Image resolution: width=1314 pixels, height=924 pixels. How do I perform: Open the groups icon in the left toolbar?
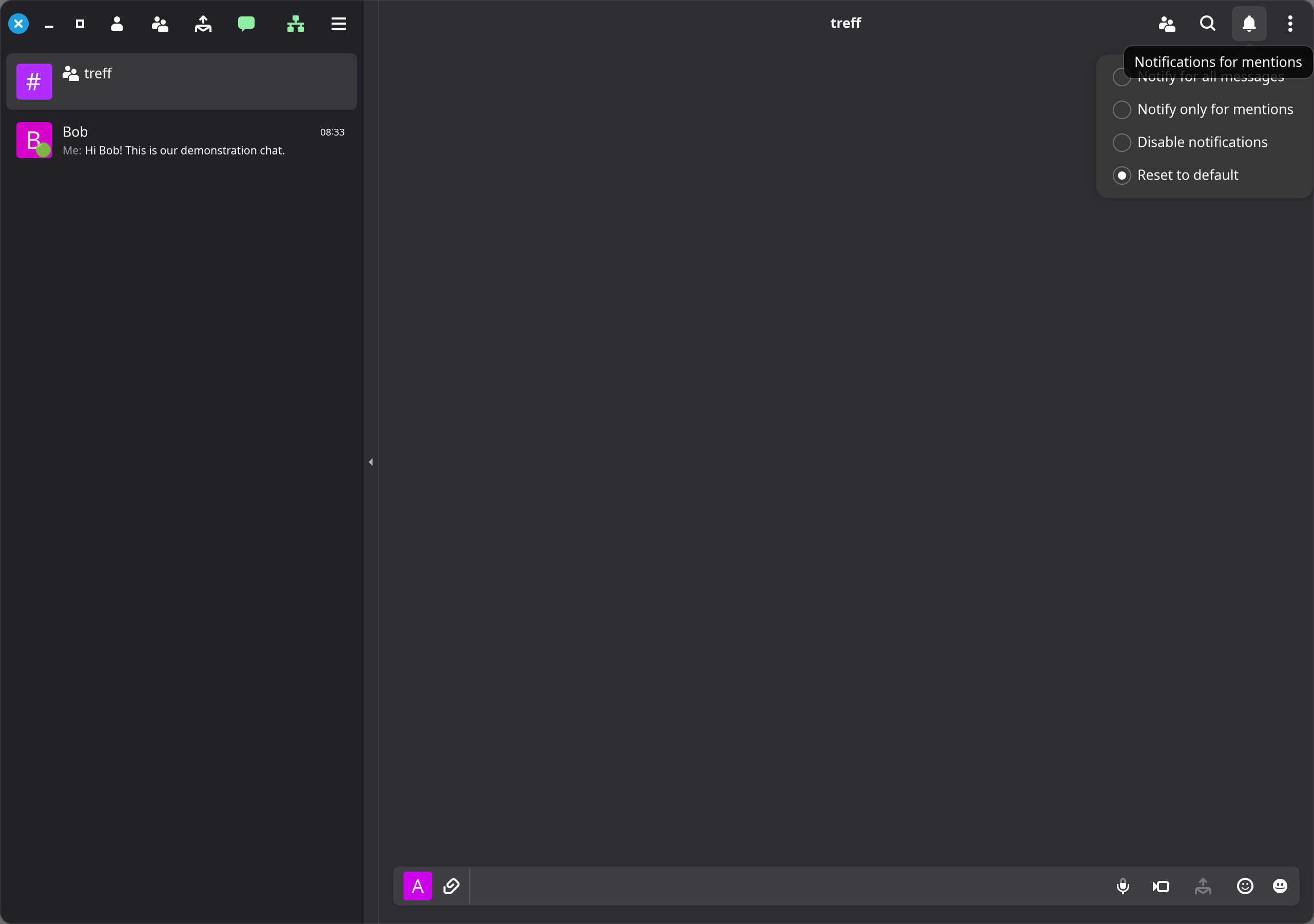[160, 24]
